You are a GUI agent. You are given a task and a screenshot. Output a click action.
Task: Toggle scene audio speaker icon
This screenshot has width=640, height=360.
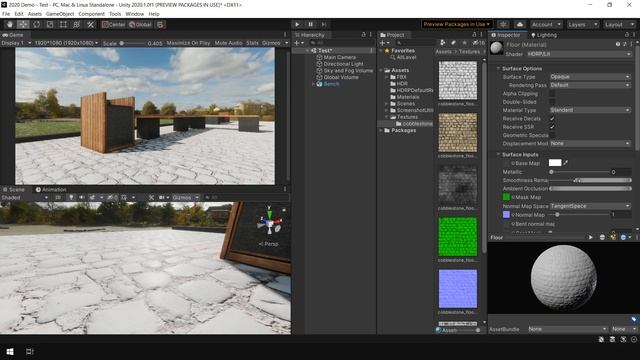(82, 198)
